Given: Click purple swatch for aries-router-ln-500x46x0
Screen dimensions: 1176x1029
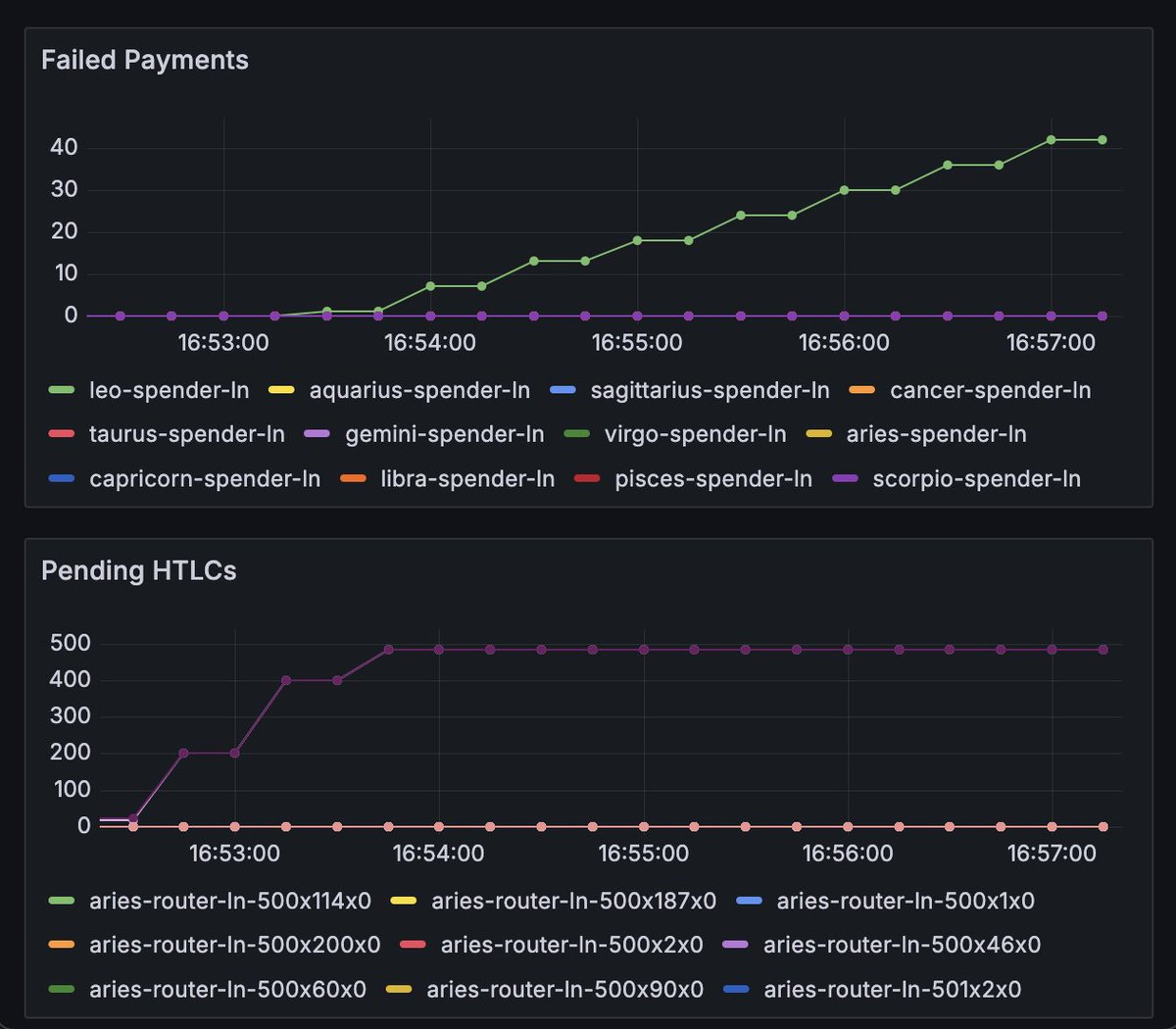Looking at the screenshot, I should tap(735, 945).
